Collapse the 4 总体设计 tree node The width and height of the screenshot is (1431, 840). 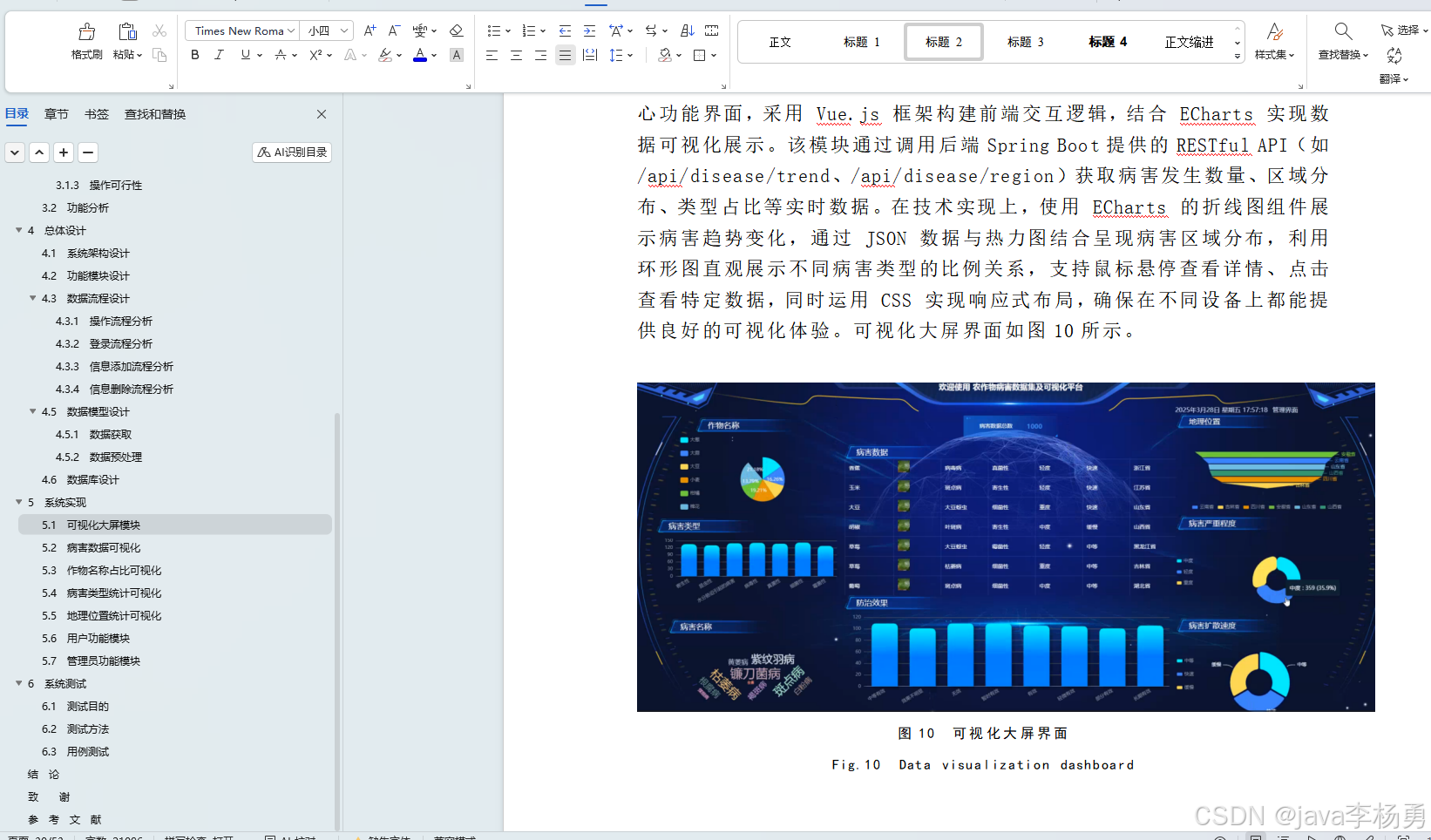click(18, 230)
